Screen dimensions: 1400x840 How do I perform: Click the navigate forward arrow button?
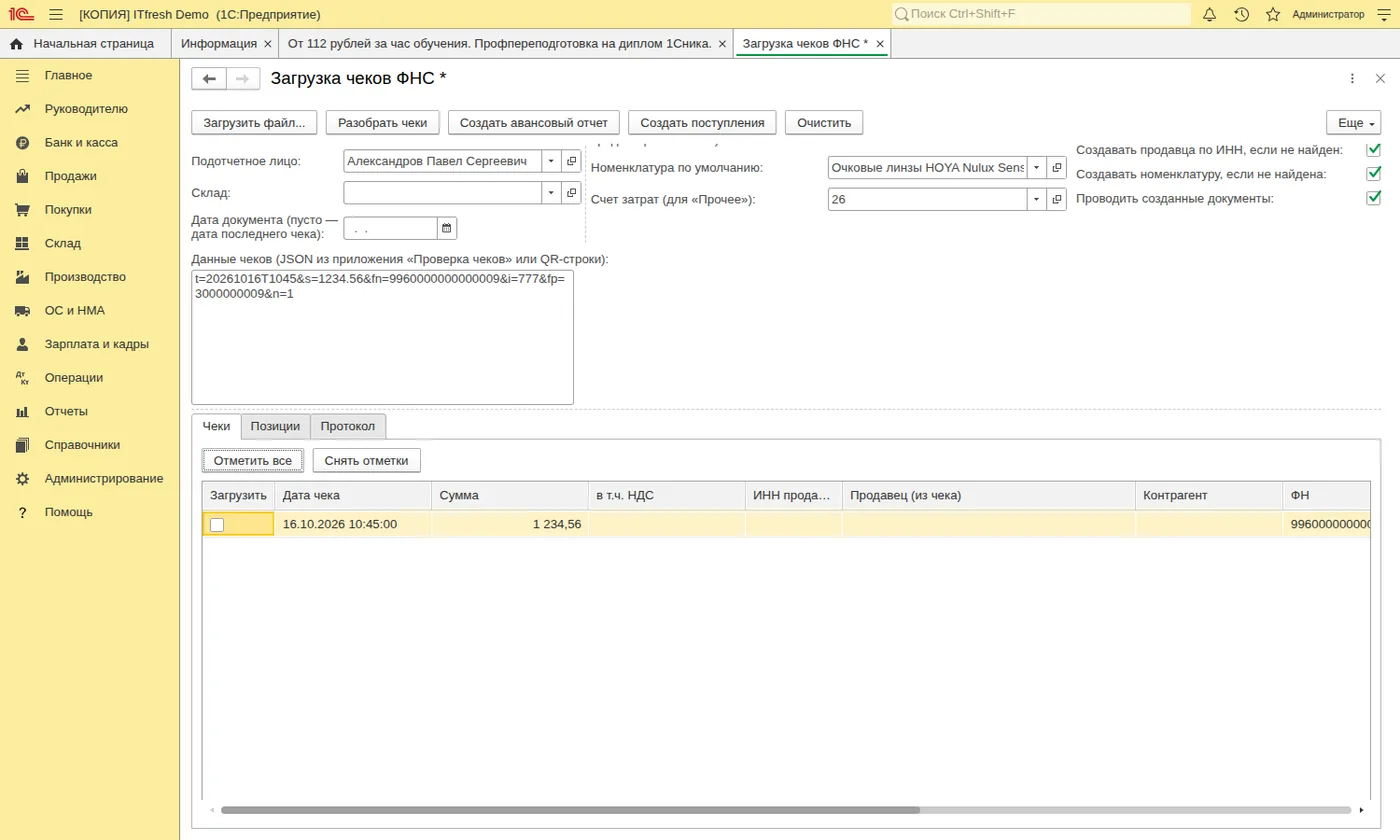(x=243, y=79)
